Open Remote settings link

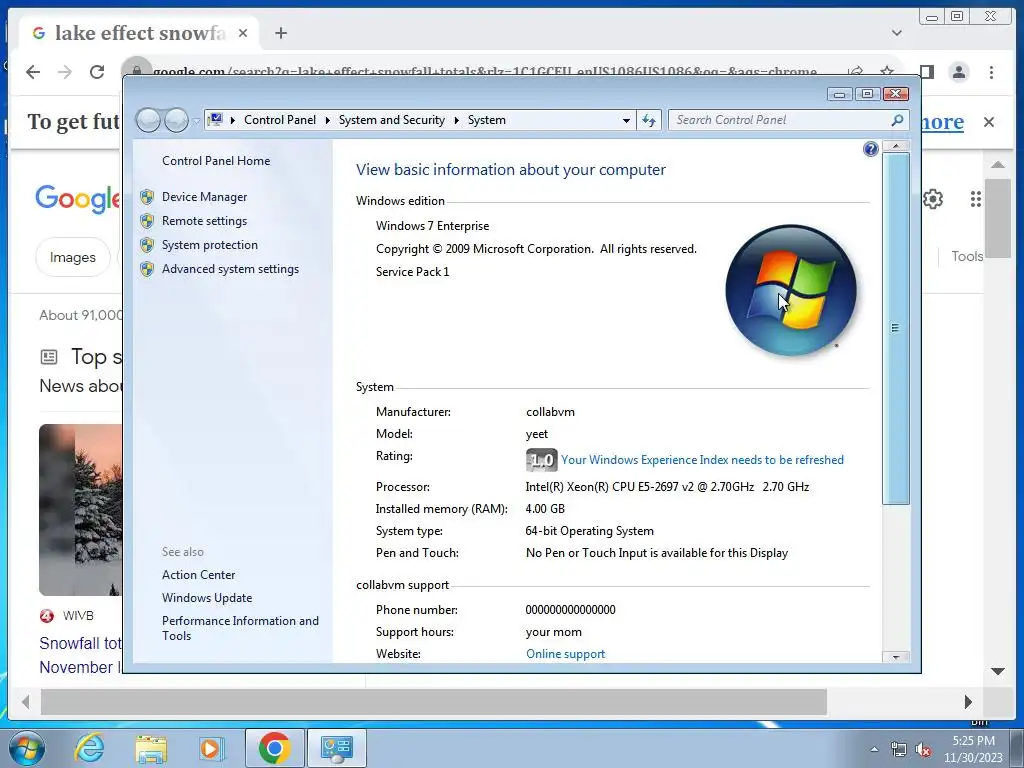pos(204,221)
